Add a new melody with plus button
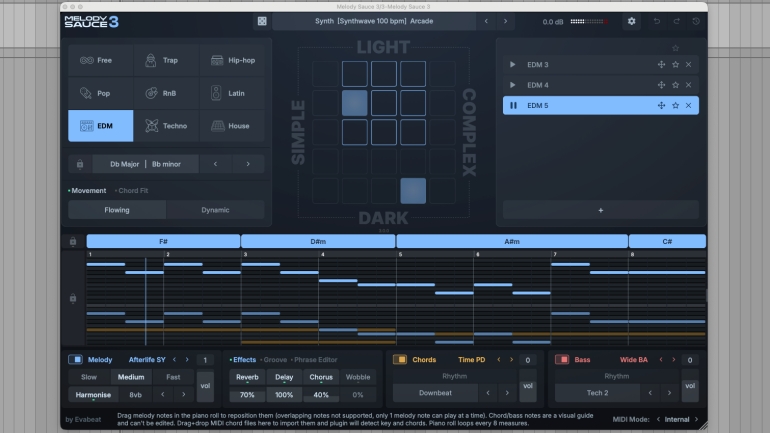770x433 pixels. pyautogui.click(x=600, y=210)
